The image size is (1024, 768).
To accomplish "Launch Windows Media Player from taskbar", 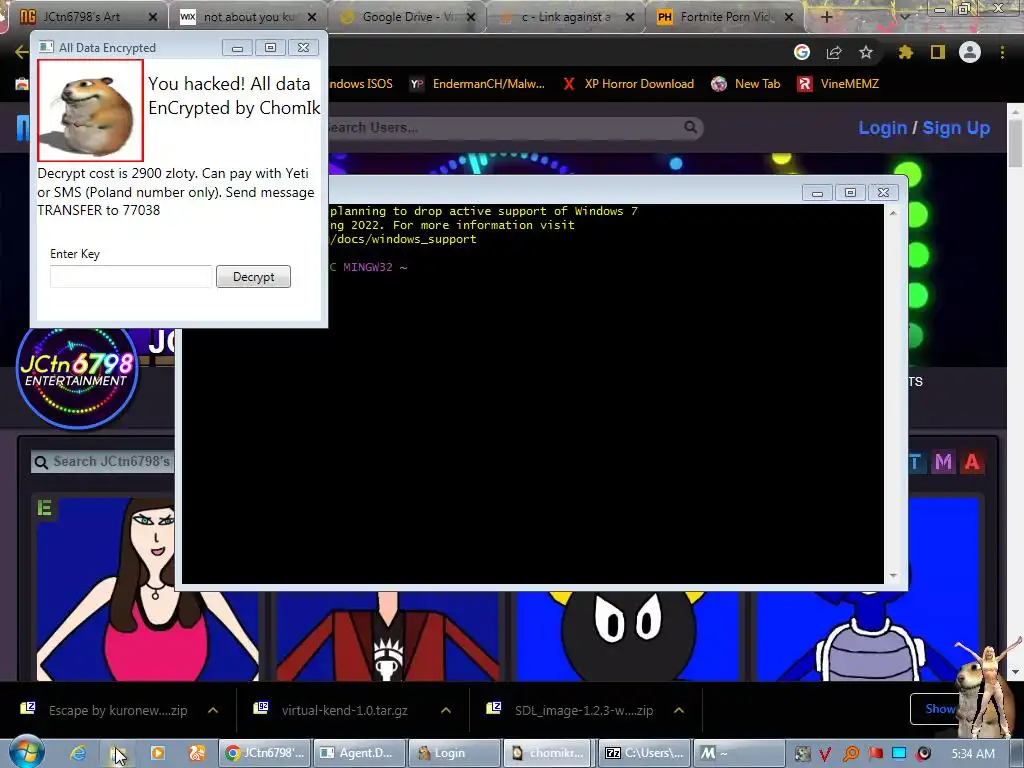I will coord(157,753).
